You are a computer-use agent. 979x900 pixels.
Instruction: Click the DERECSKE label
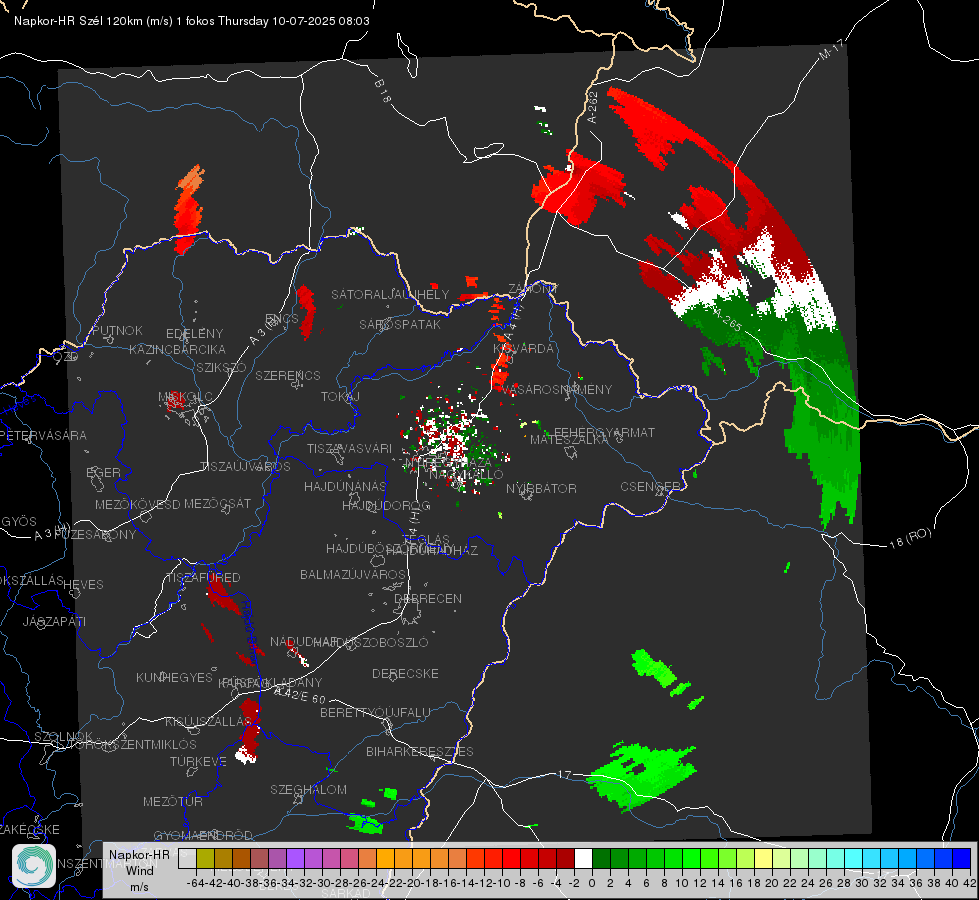(x=405, y=673)
